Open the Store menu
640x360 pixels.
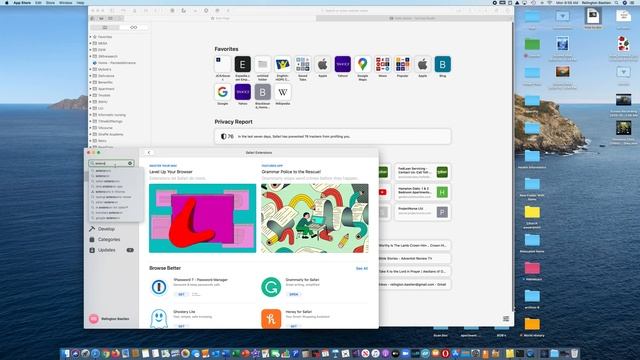coord(51,3)
